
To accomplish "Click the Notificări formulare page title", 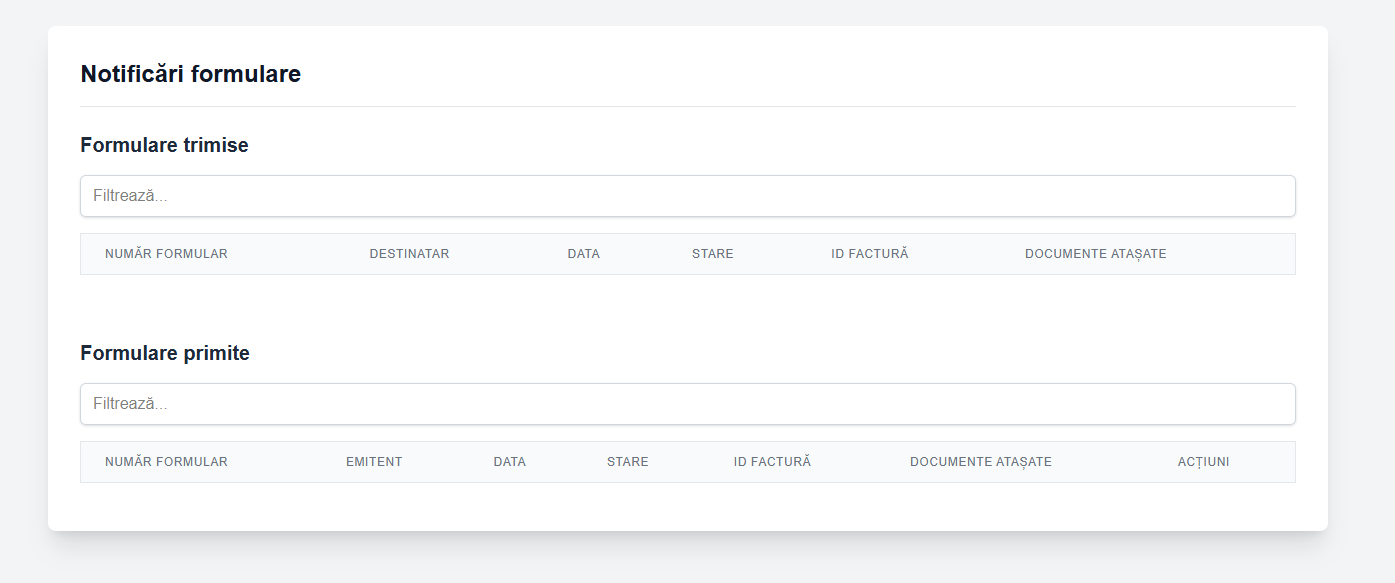I will [190, 74].
